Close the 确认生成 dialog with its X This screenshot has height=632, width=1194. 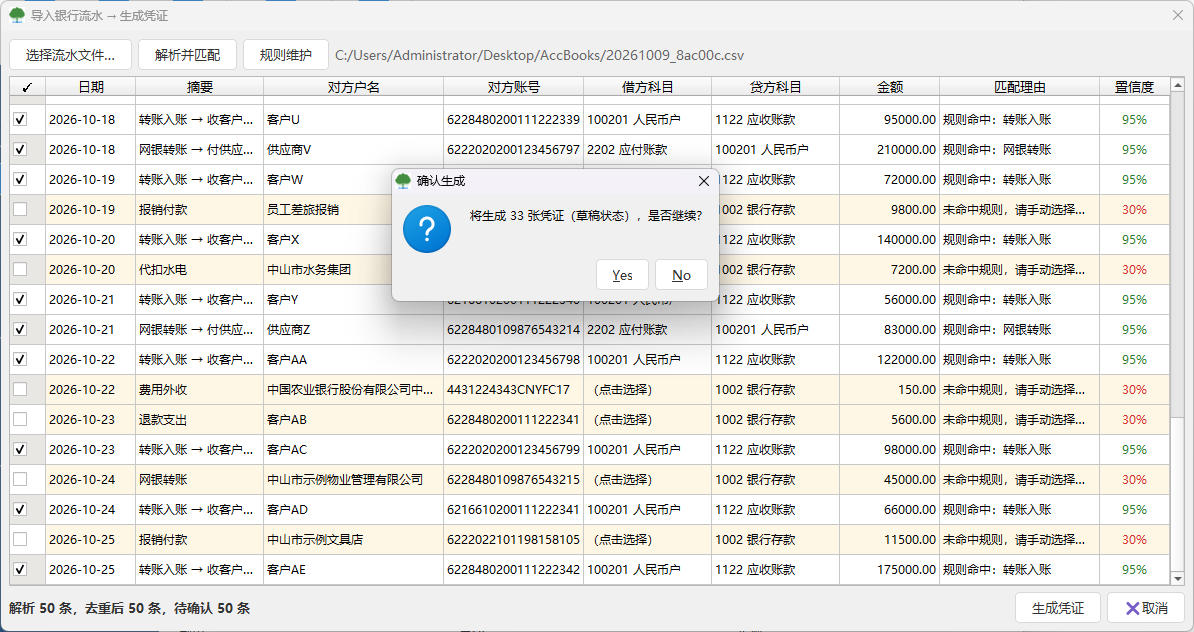(x=704, y=181)
